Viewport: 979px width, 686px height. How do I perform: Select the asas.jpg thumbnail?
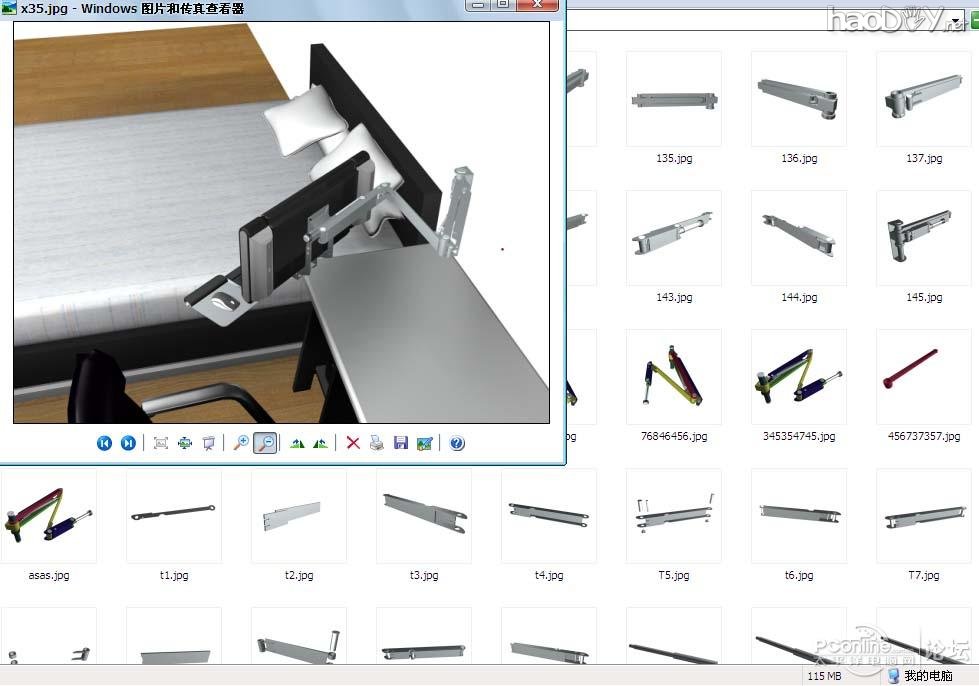pyautogui.click(x=48, y=517)
